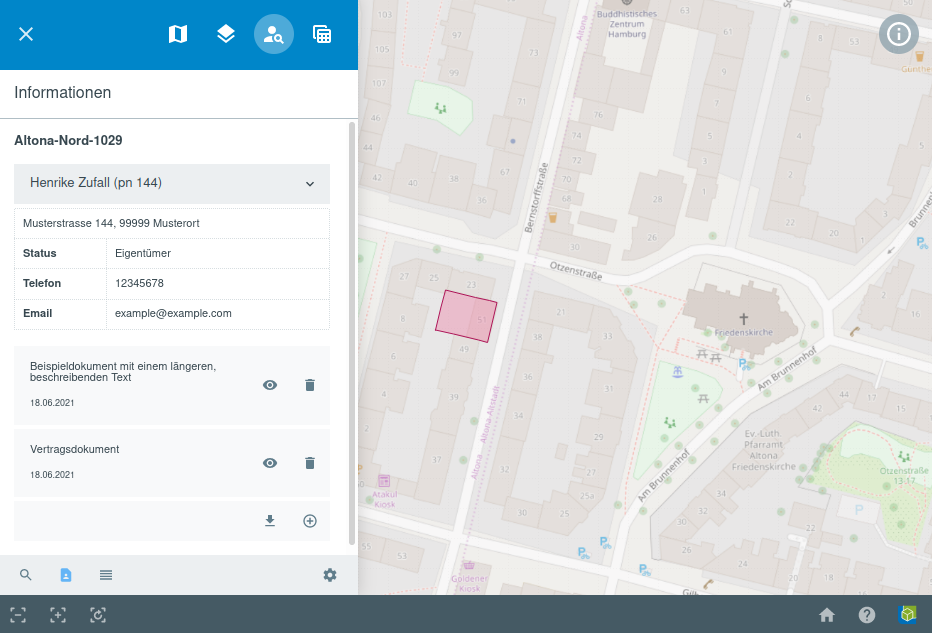Click the home button in bottom bar

[x=827, y=615]
